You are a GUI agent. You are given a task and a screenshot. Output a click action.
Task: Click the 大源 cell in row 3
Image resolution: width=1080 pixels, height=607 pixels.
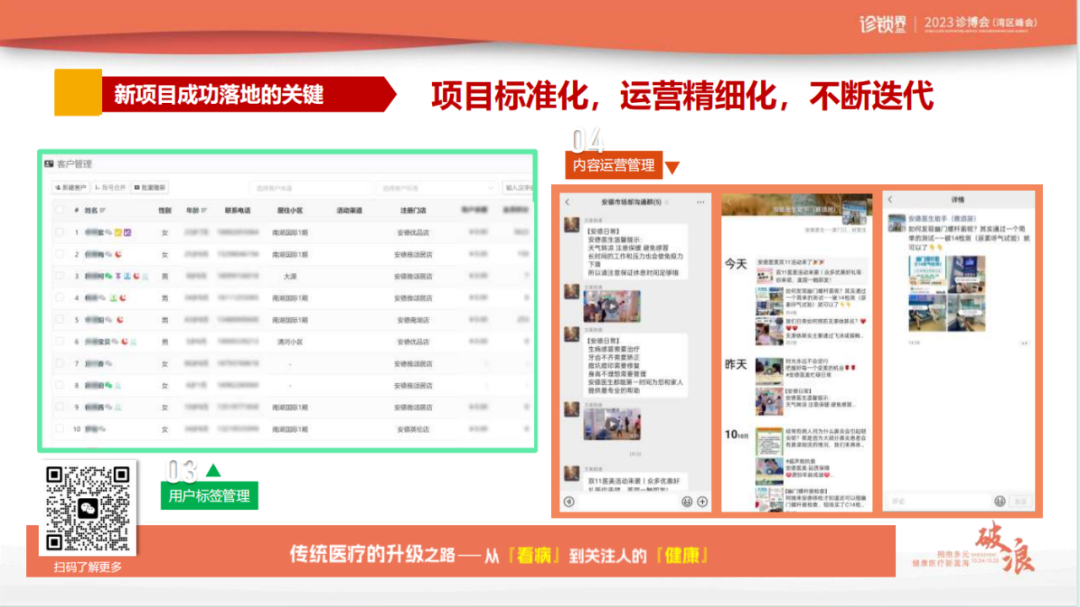[290, 276]
